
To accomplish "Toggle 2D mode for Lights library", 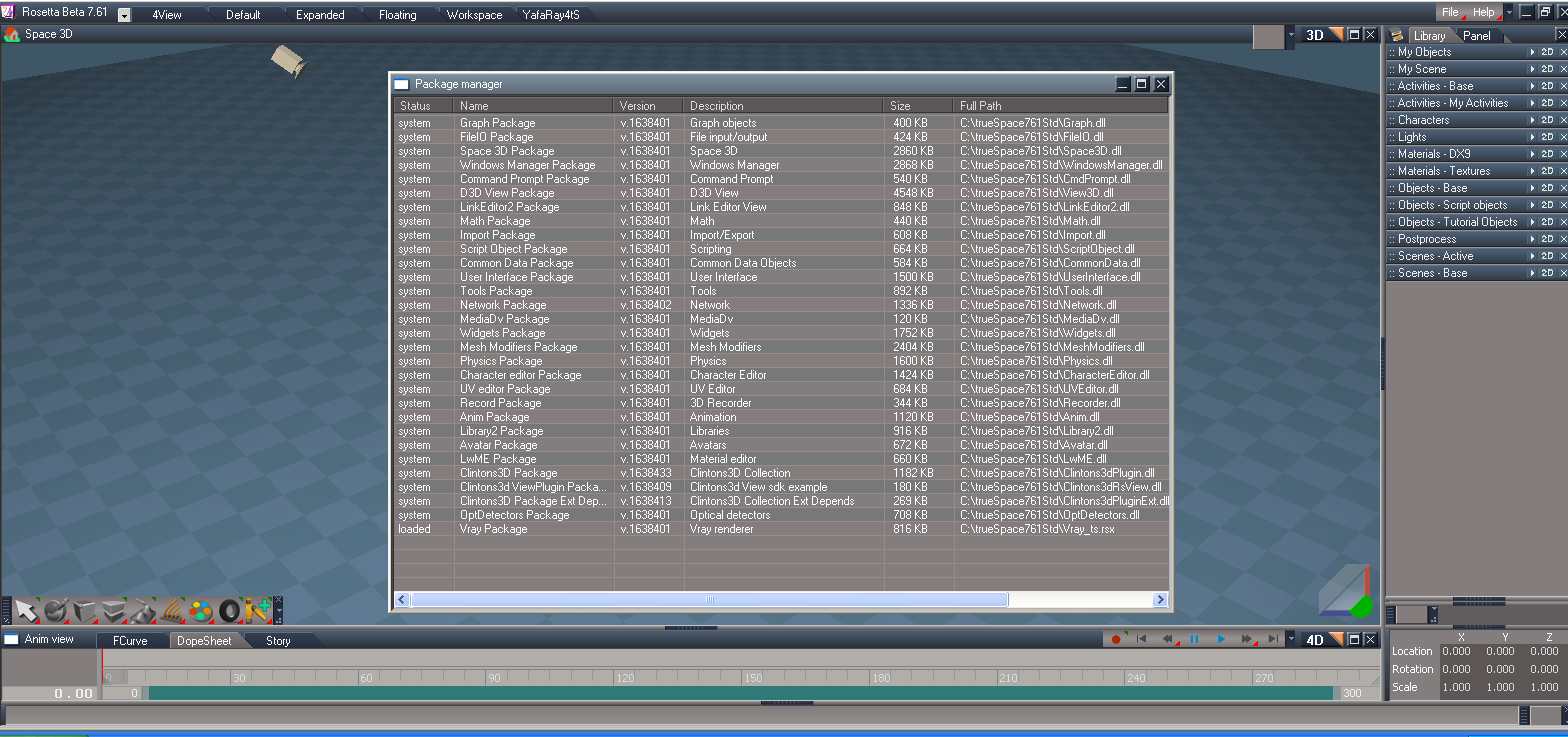I will [x=1547, y=137].
